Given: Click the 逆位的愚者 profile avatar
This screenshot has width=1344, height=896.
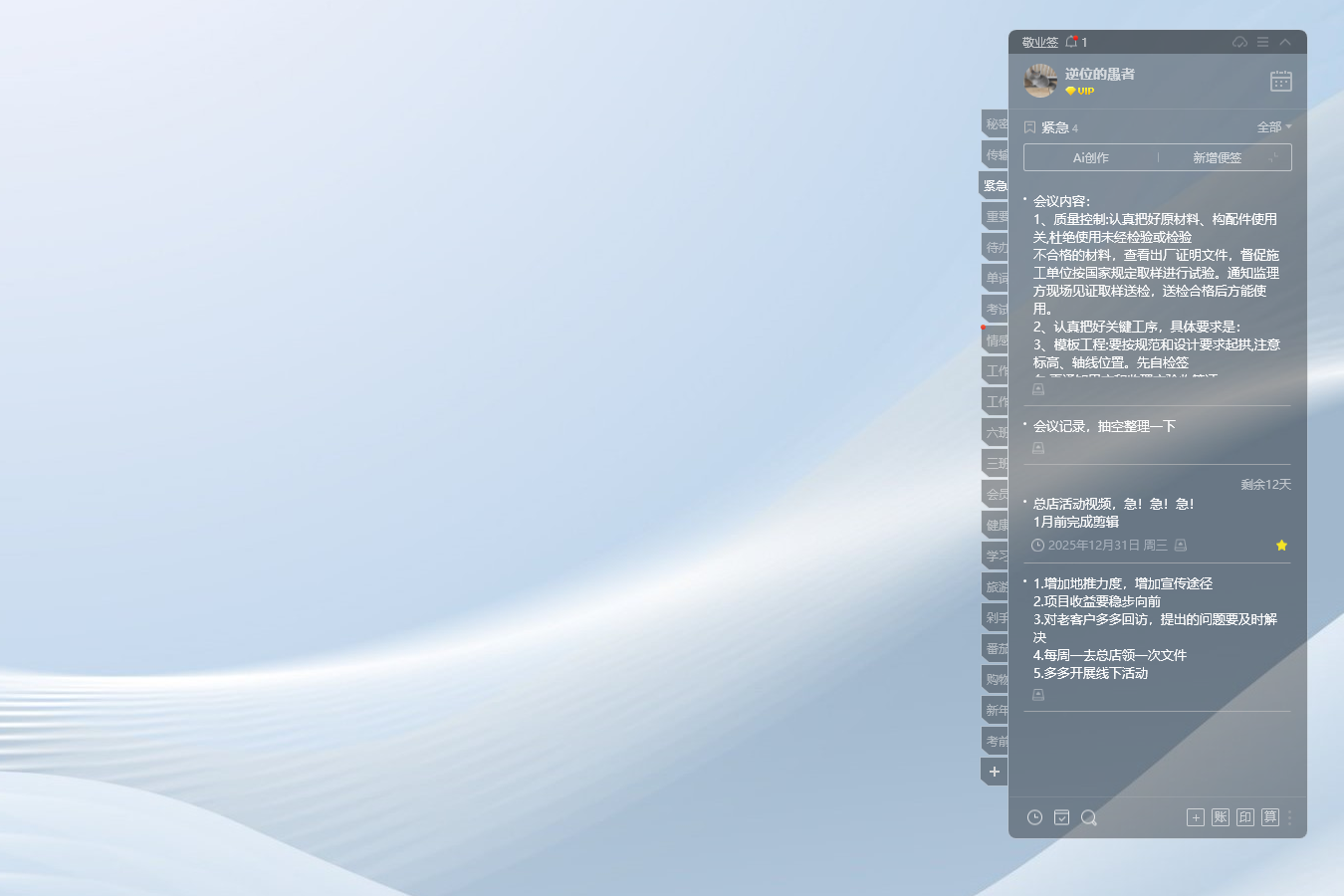Looking at the screenshot, I should [1040, 80].
